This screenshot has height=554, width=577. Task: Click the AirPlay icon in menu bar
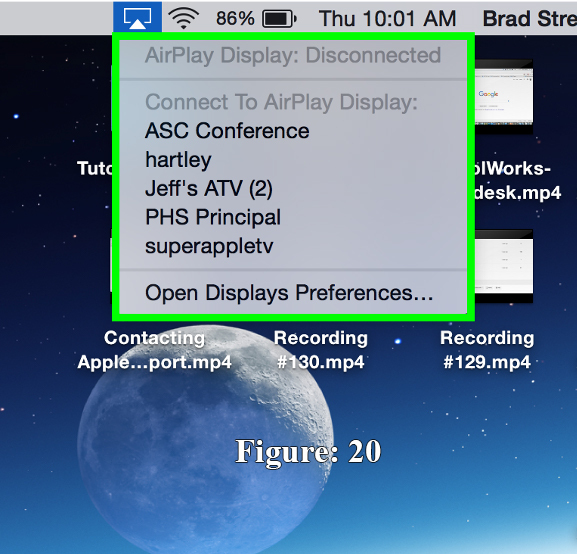click(x=137, y=17)
